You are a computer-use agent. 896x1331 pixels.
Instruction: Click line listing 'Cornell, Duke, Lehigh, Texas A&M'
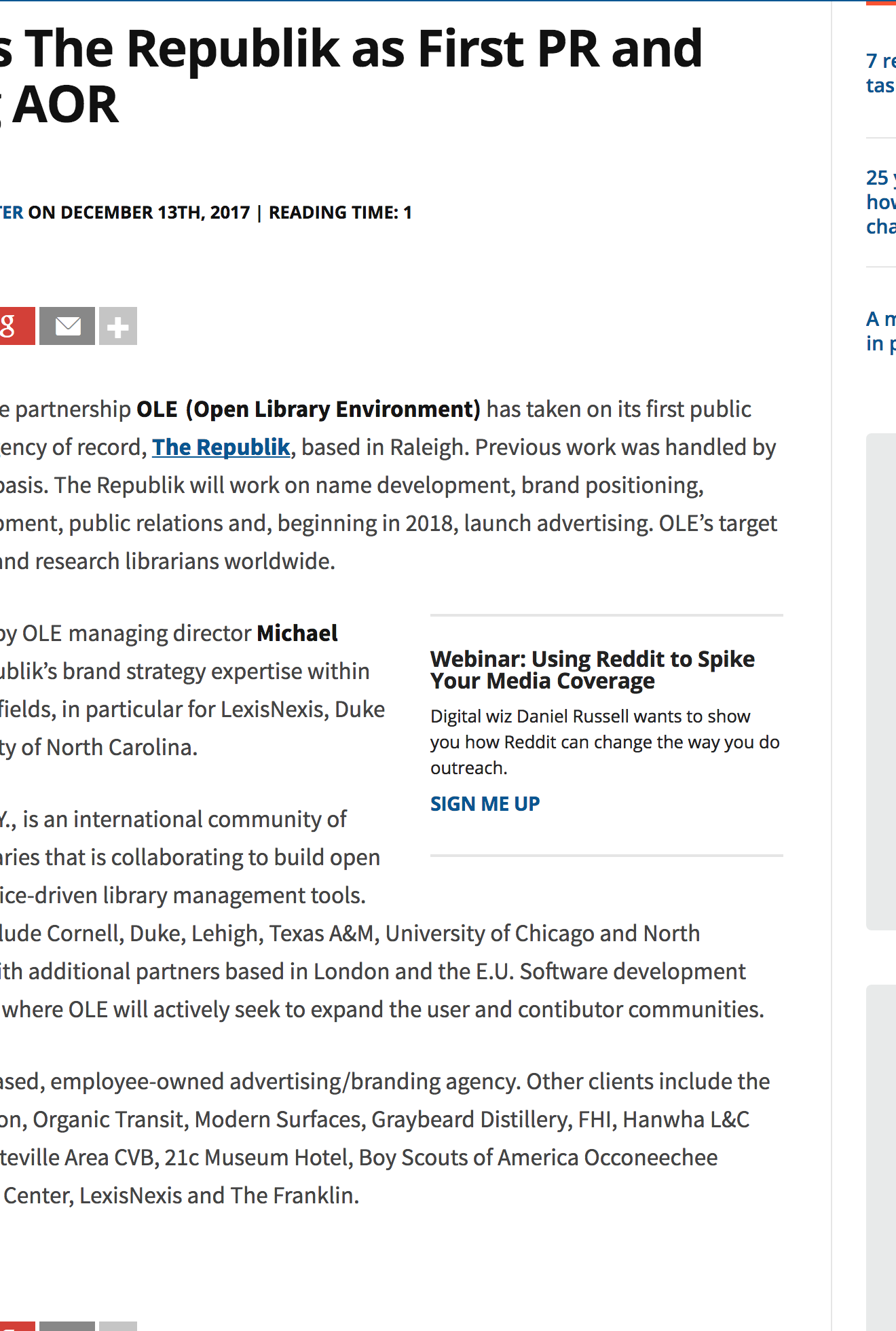coord(350,934)
